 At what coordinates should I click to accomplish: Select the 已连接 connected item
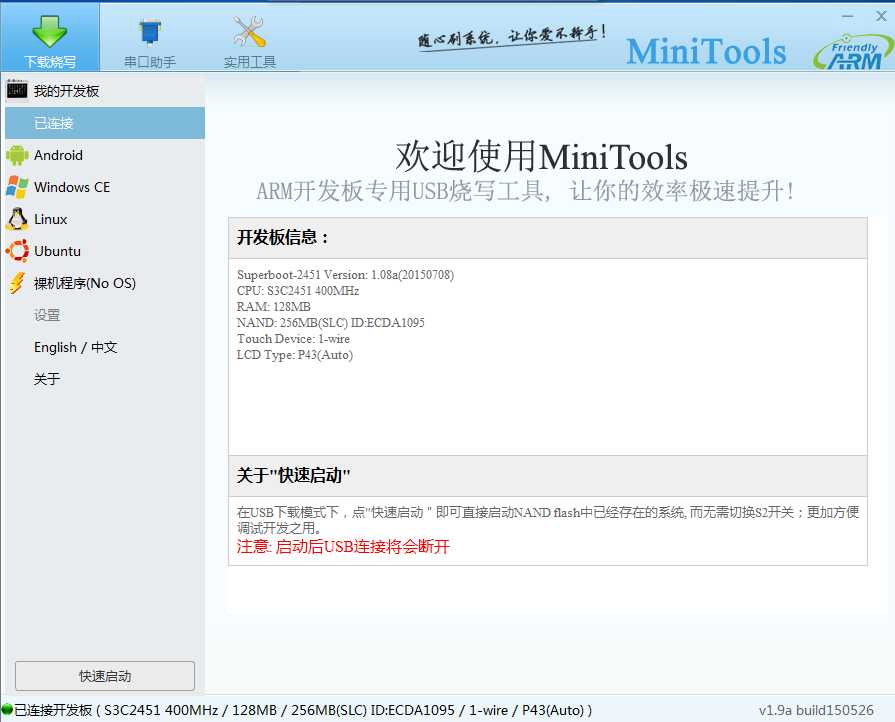click(105, 123)
